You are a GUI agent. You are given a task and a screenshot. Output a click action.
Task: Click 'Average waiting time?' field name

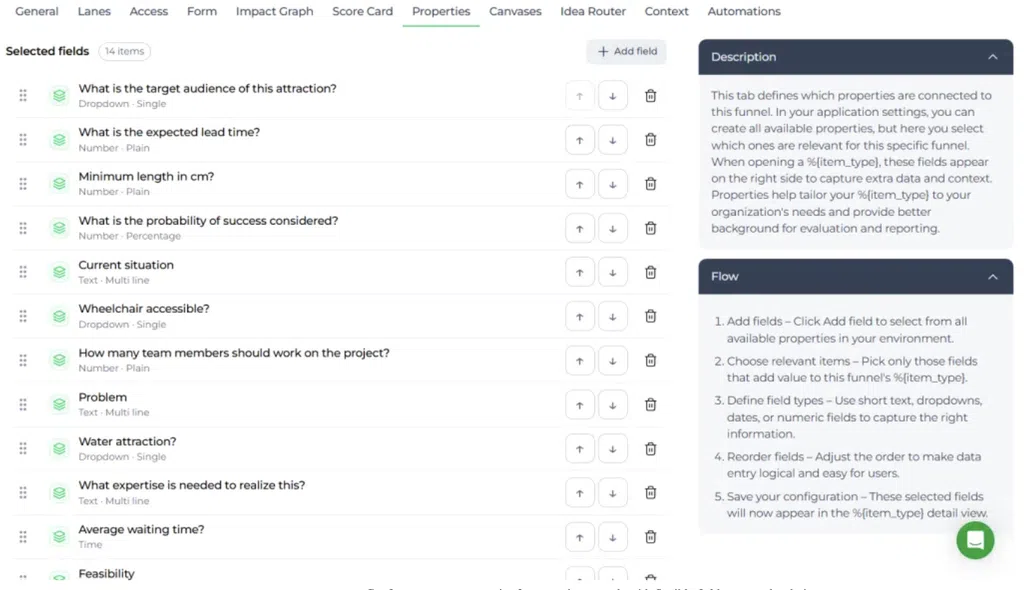point(141,529)
